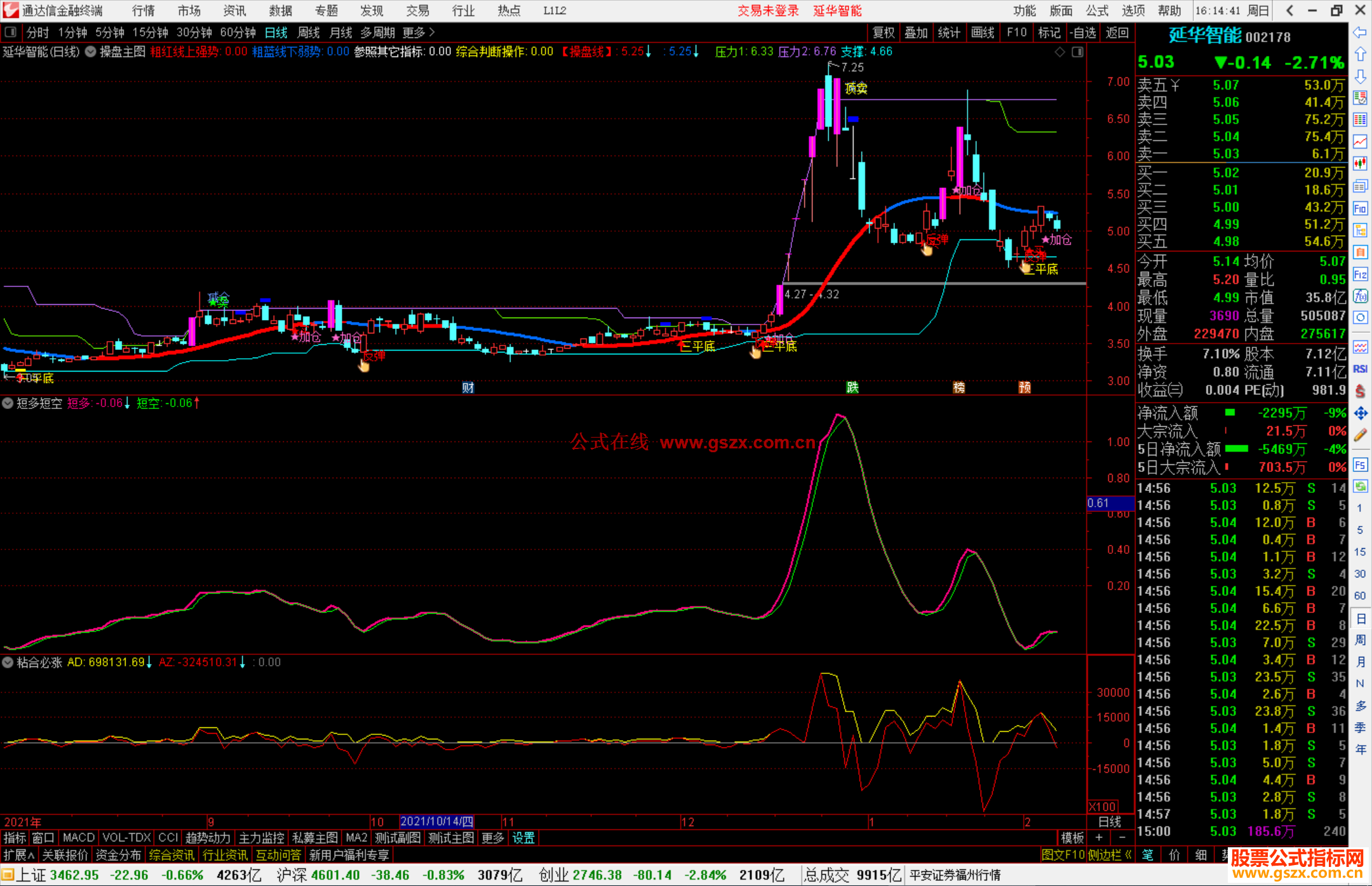Select the candlestick chart icon in sidebar
Image resolution: width=1372 pixels, height=886 pixels.
pyautogui.click(x=1360, y=164)
